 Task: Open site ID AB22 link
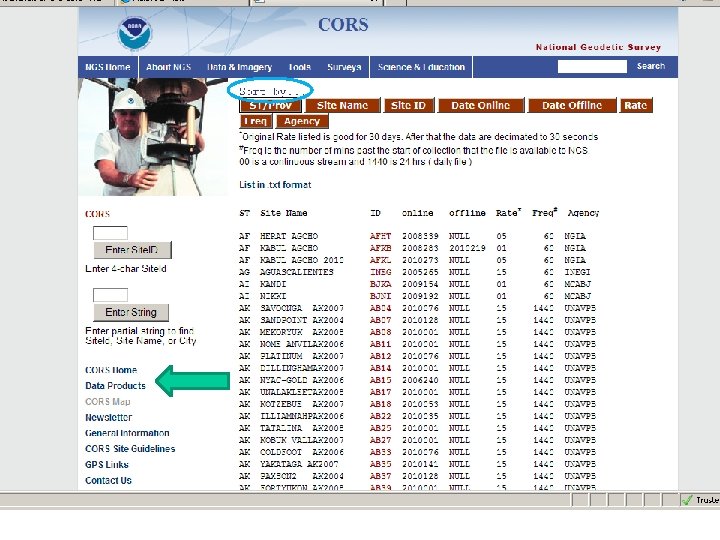(380, 416)
